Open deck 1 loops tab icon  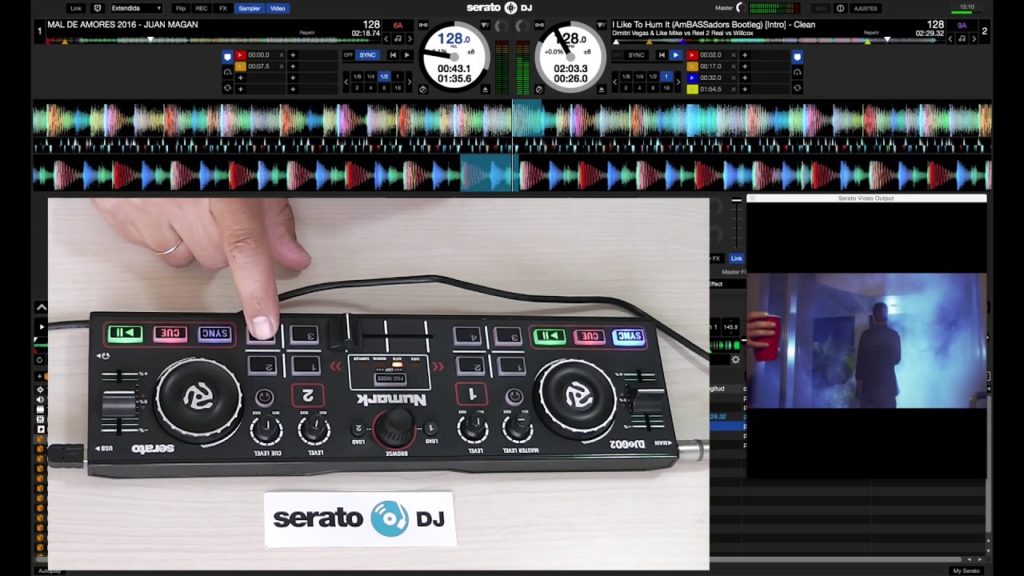227,72
